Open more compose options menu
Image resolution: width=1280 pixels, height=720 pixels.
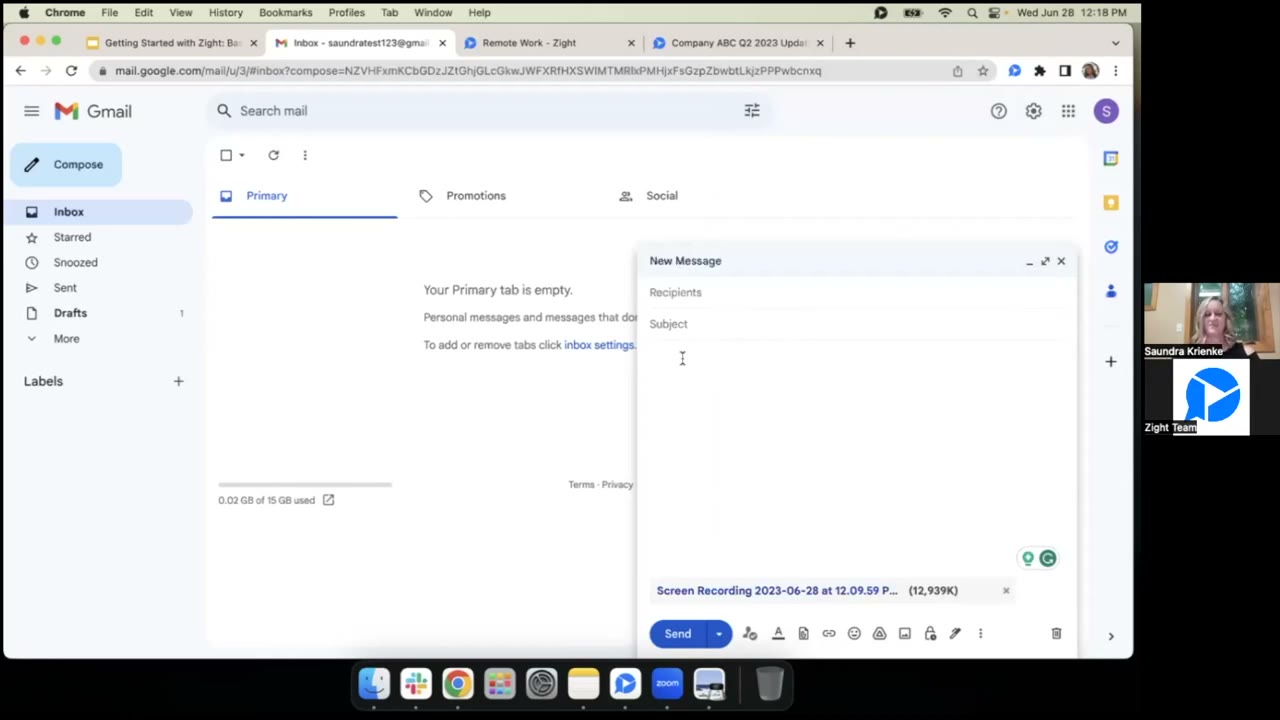tap(981, 634)
